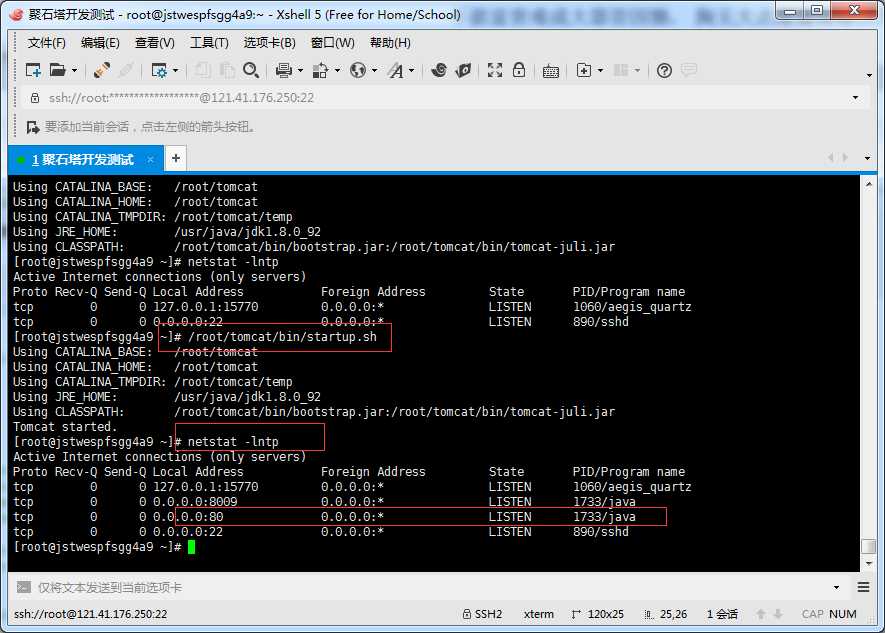Expand the compose bar target dropdown

[836, 587]
